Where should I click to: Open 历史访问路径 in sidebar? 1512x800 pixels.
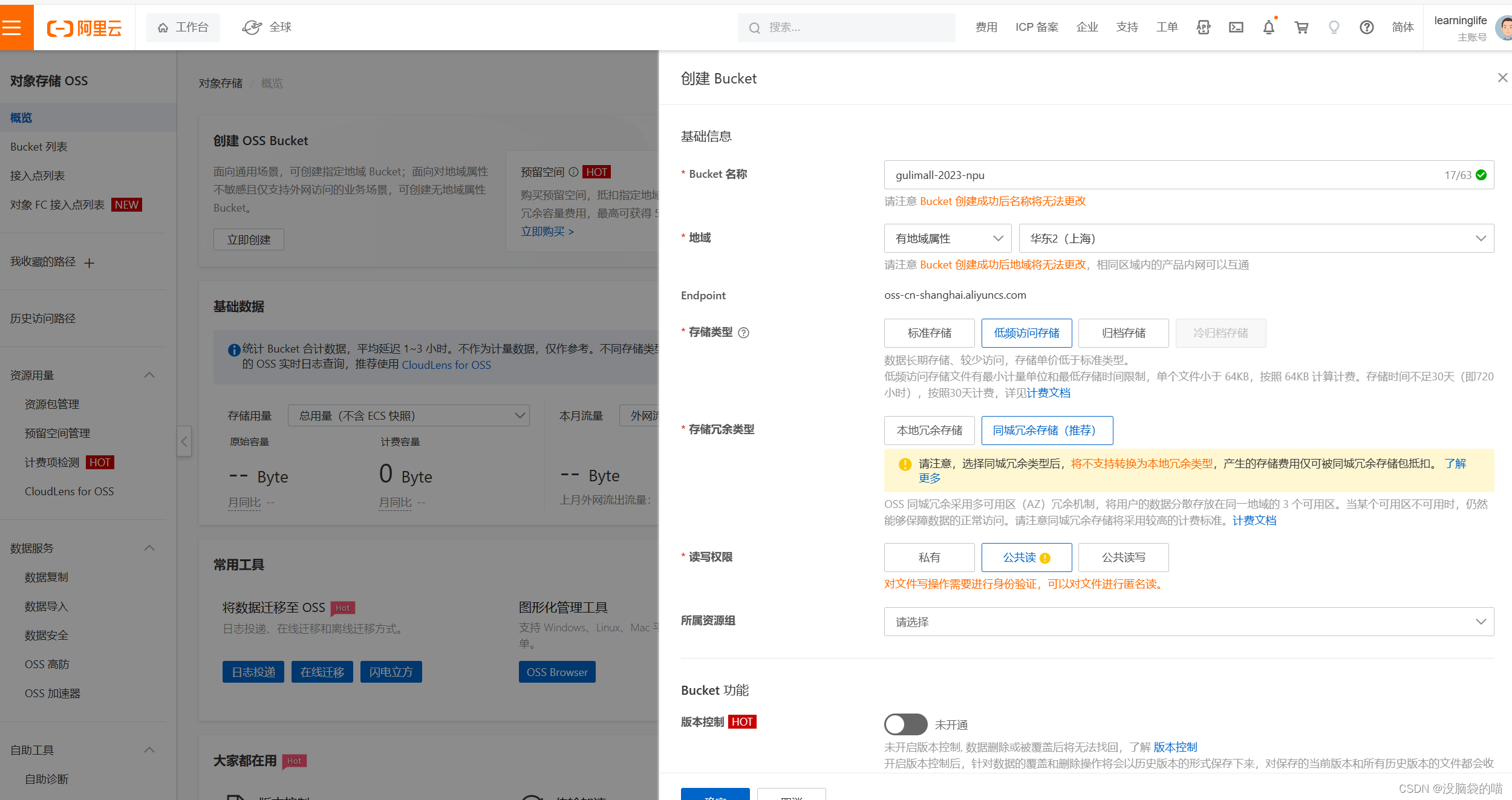pyautogui.click(x=43, y=318)
